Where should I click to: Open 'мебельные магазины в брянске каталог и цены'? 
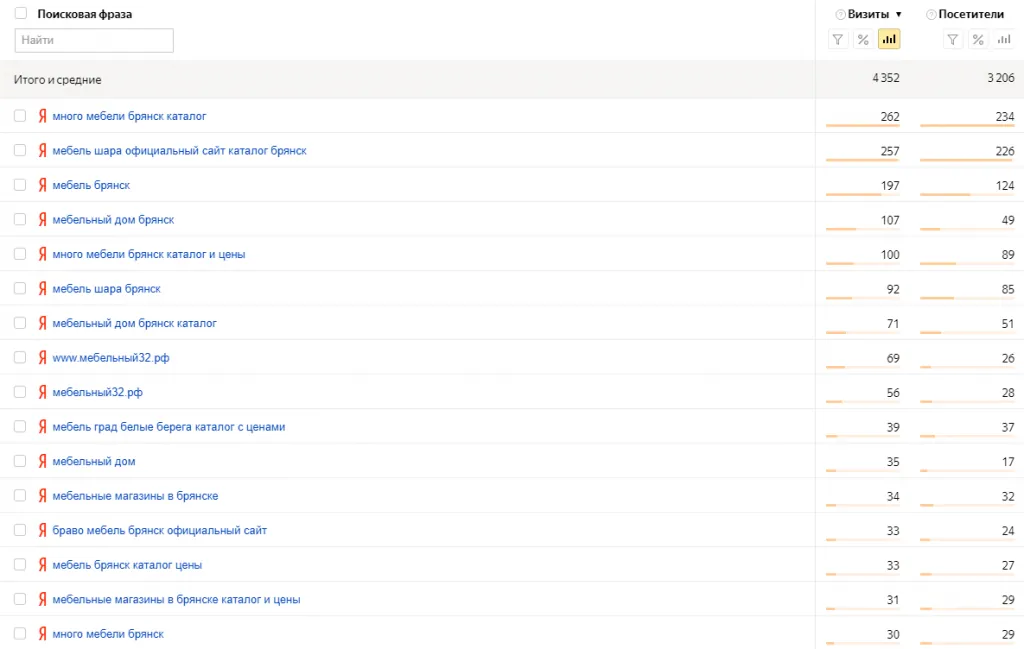176,599
